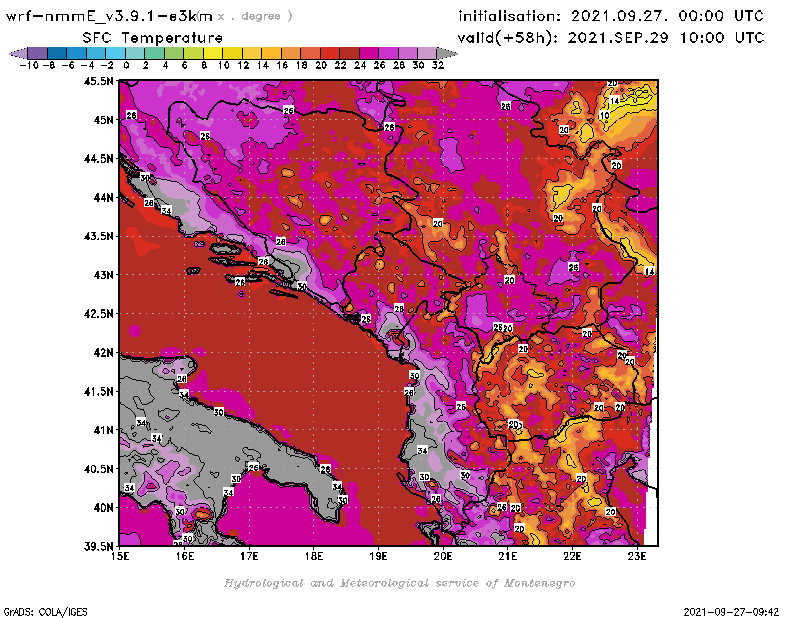Select the 19E longitude axis label
This screenshot has width=800, height=618.
pos(378,556)
